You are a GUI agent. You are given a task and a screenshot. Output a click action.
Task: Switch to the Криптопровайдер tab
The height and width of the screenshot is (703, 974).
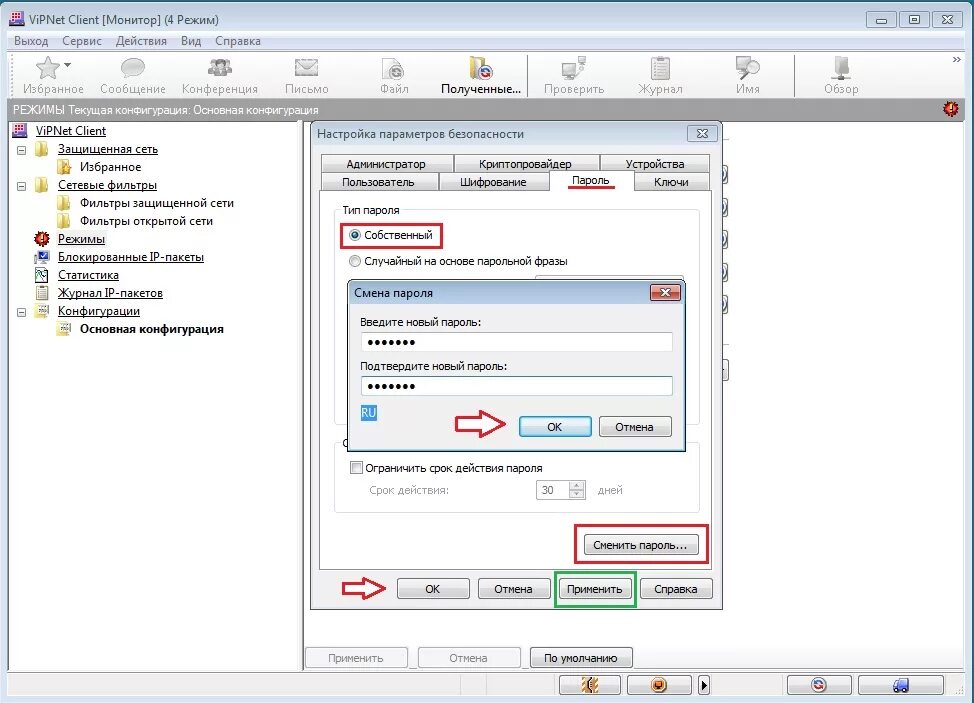coord(526,164)
